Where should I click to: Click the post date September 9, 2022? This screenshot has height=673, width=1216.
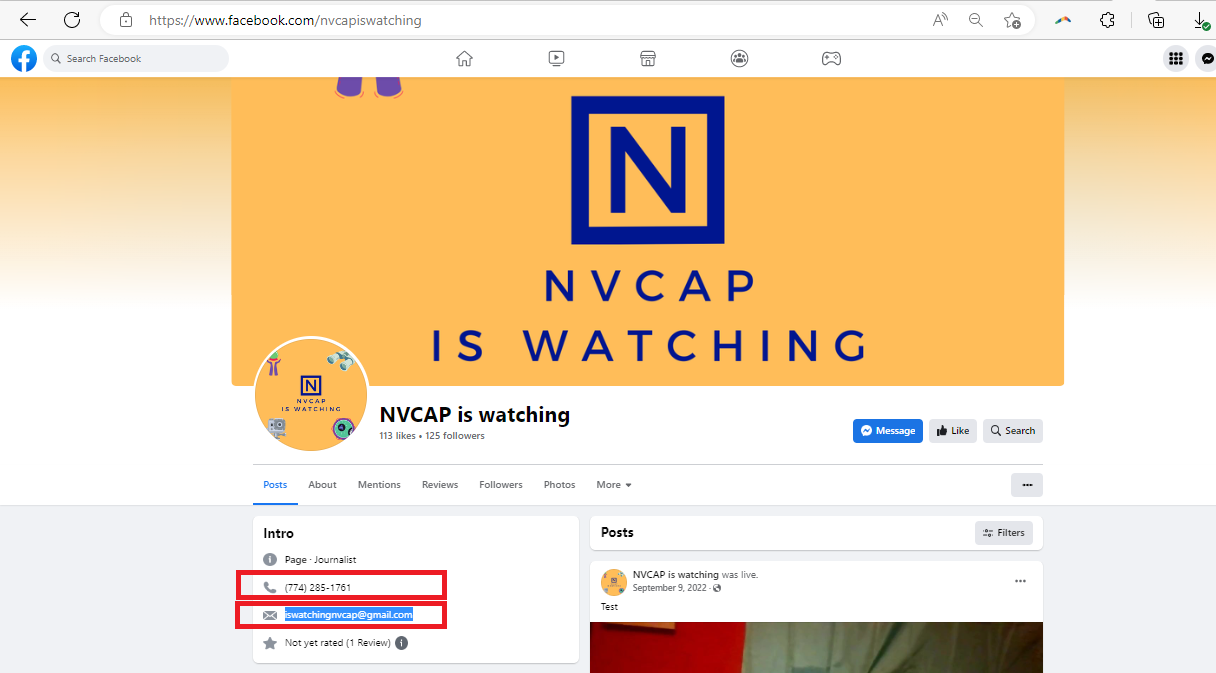(x=670, y=588)
